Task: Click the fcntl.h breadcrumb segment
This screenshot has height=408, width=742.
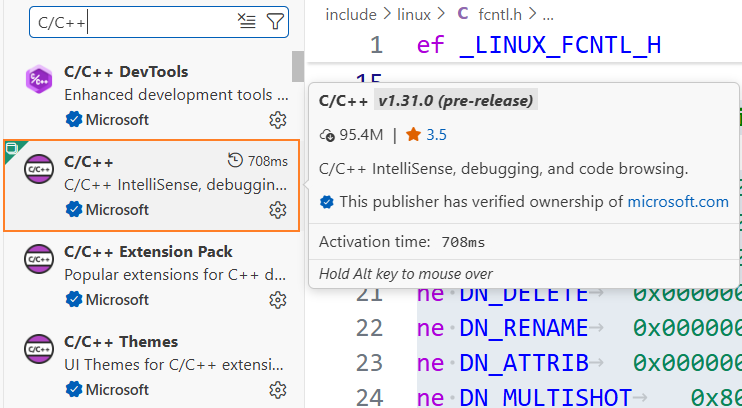Action: [x=500, y=15]
